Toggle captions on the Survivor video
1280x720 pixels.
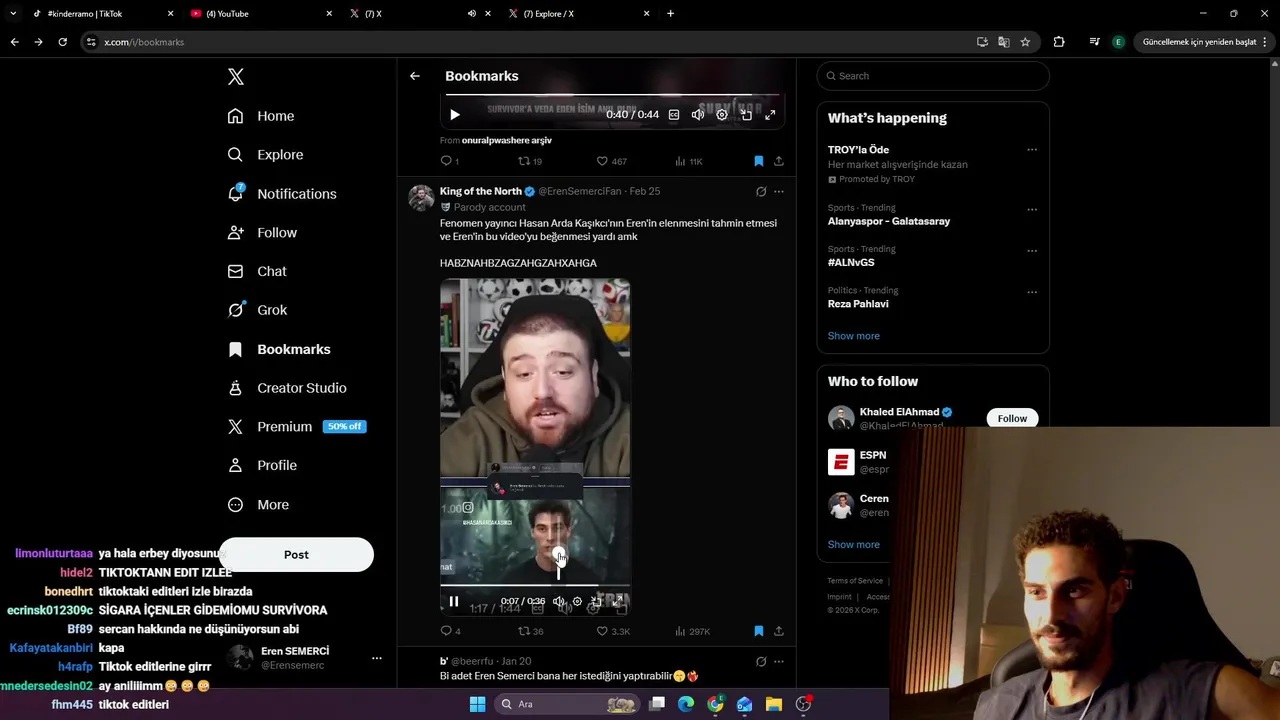[674, 115]
